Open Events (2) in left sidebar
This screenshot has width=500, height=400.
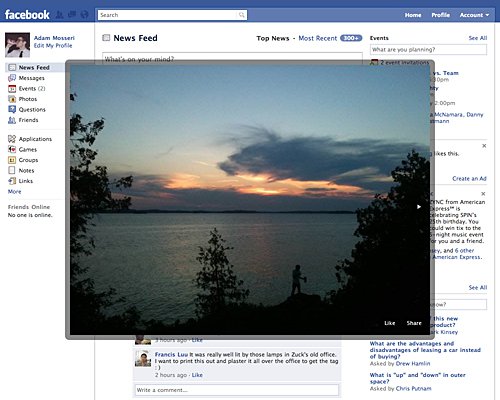click(32, 89)
